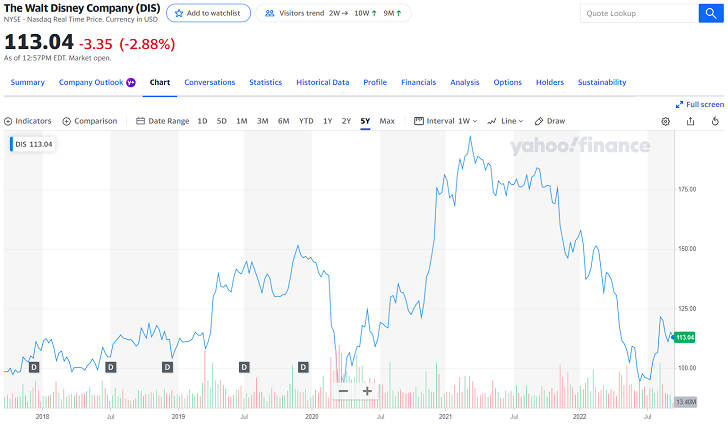Select the 1Y time range

point(327,121)
